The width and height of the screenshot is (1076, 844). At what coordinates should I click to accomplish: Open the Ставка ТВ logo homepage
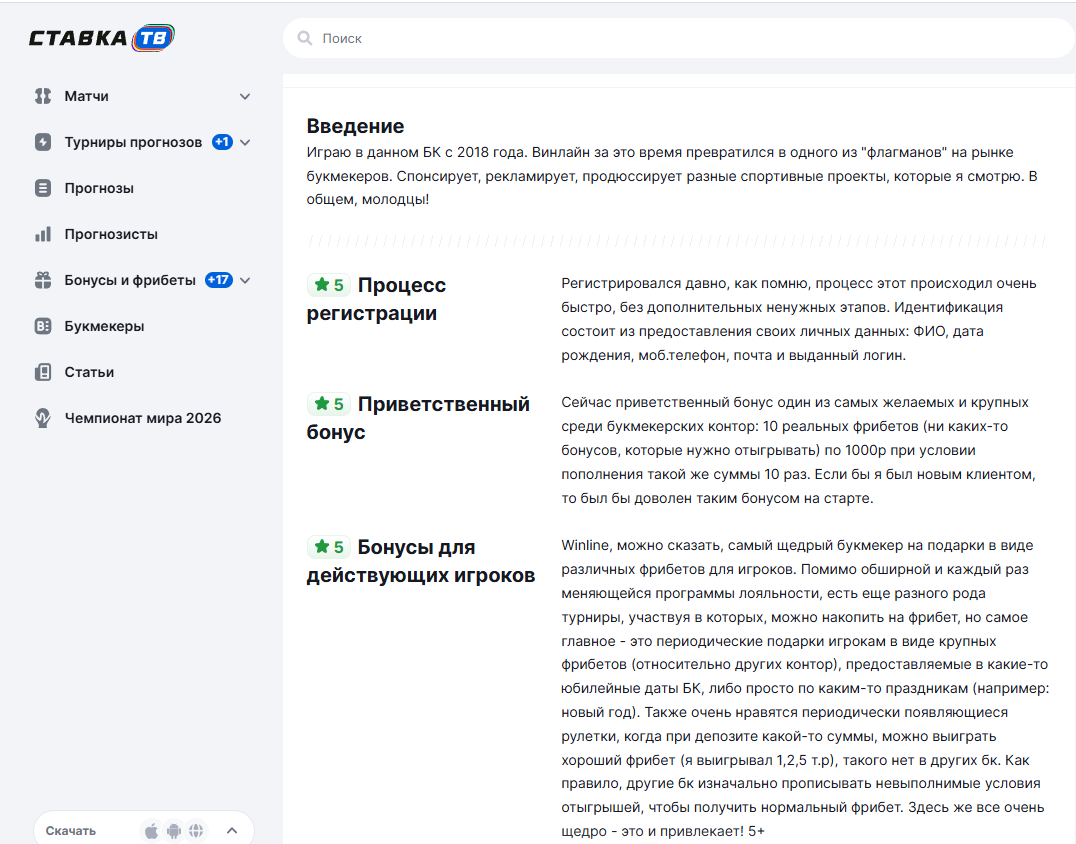pos(102,38)
